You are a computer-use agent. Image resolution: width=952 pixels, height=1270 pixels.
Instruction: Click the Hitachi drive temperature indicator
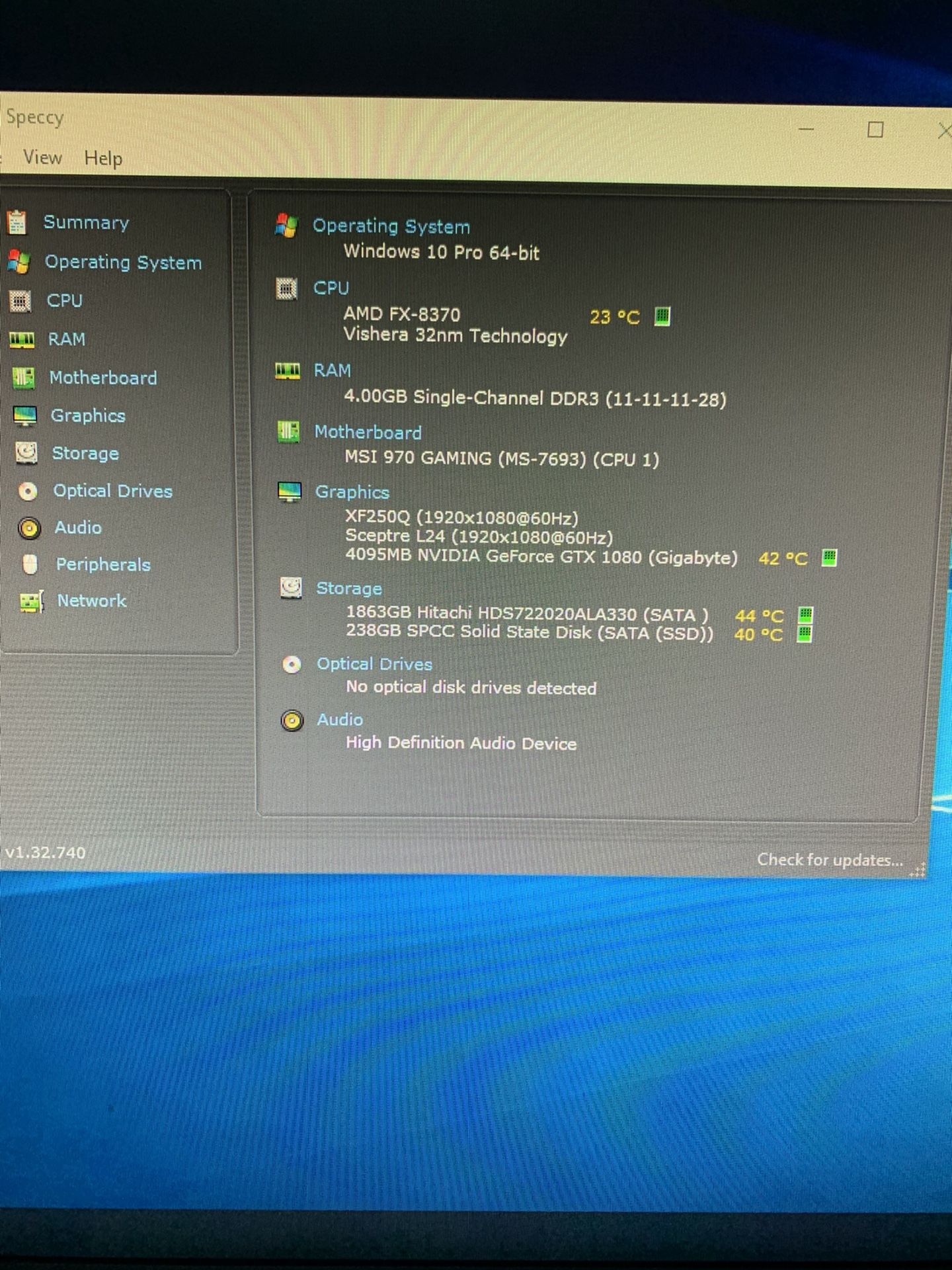pyautogui.click(x=805, y=615)
